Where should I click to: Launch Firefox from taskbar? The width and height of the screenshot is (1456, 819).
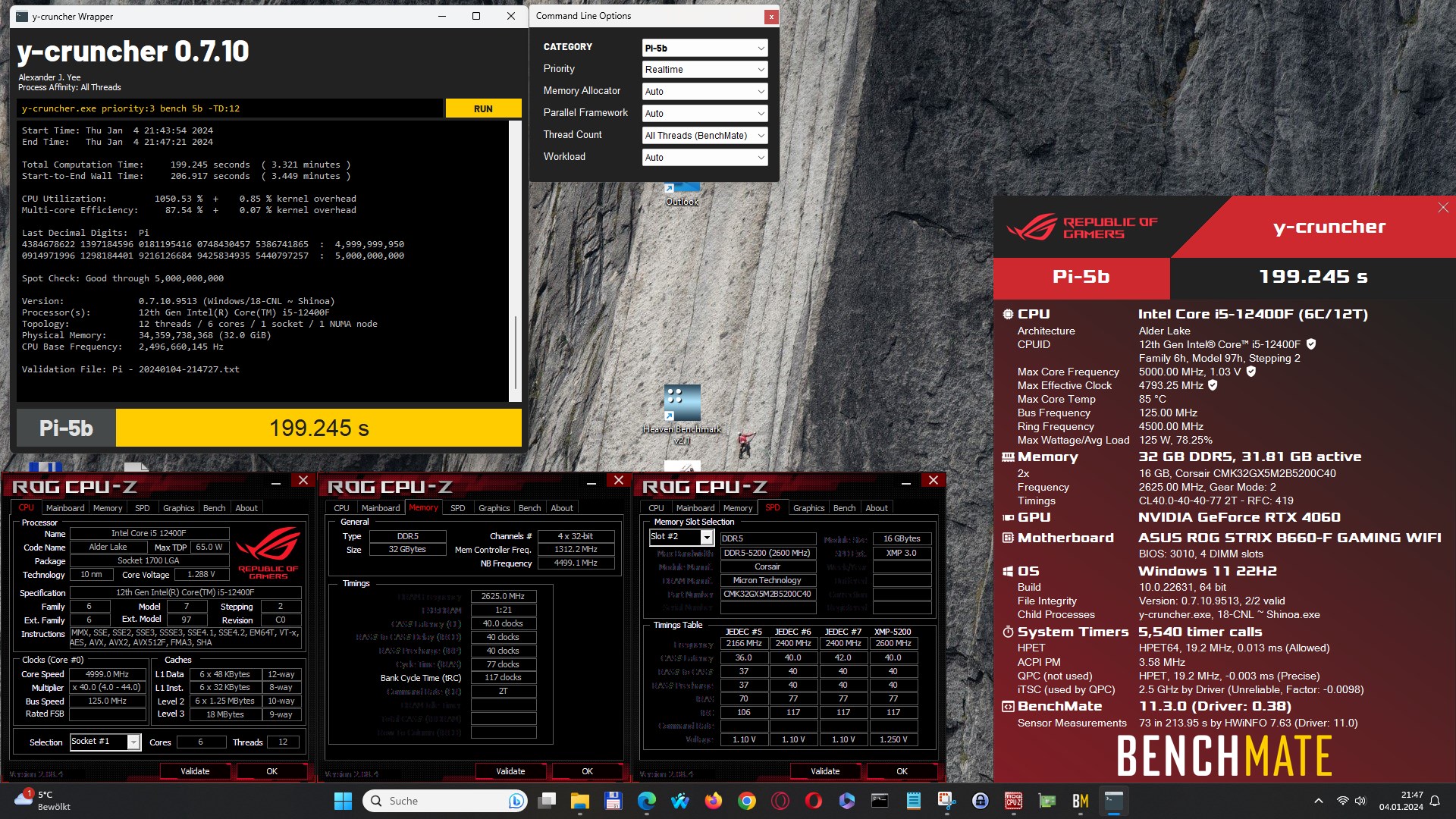(x=714, y=801)
